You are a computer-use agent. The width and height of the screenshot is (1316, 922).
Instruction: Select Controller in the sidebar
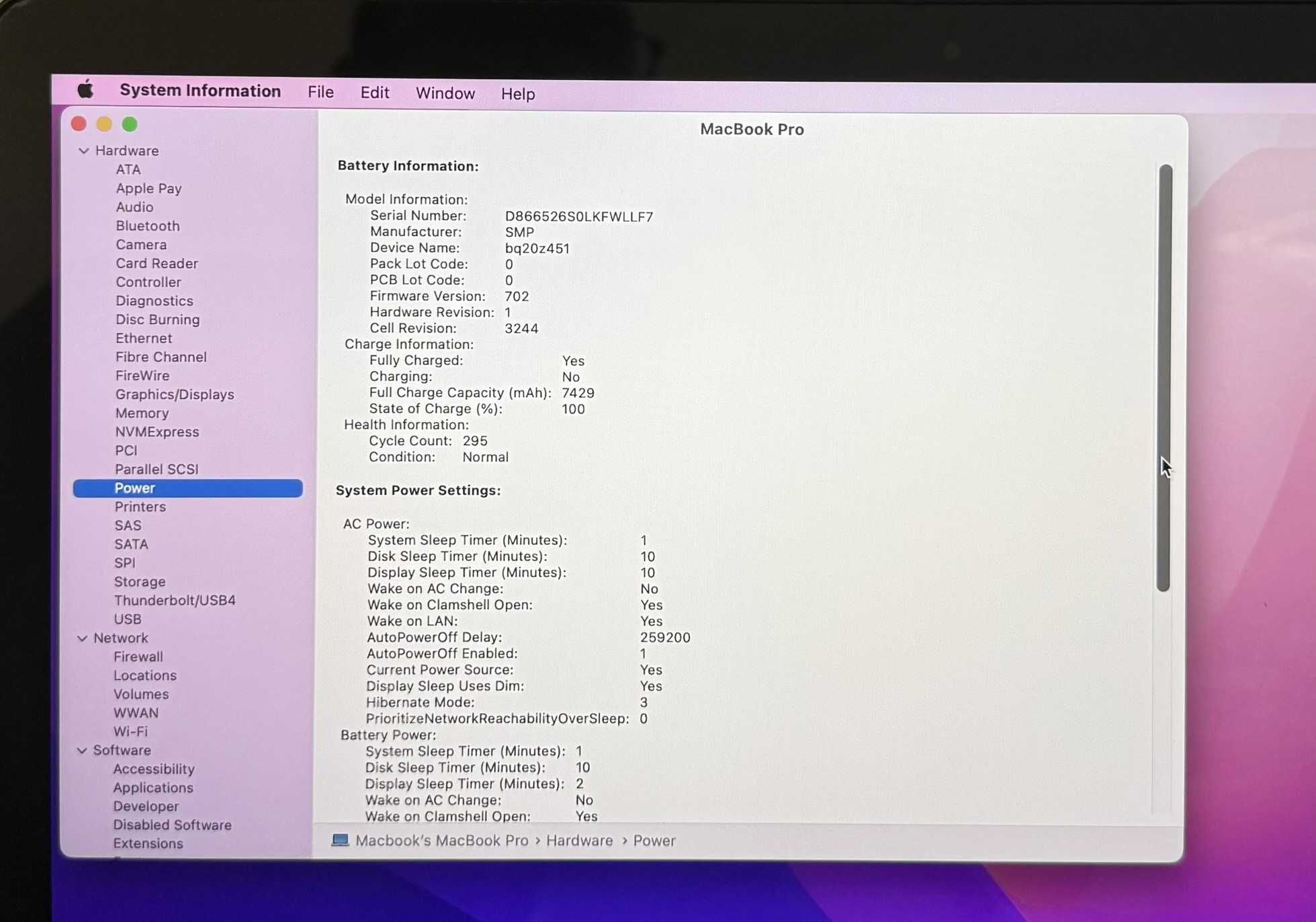148,282
